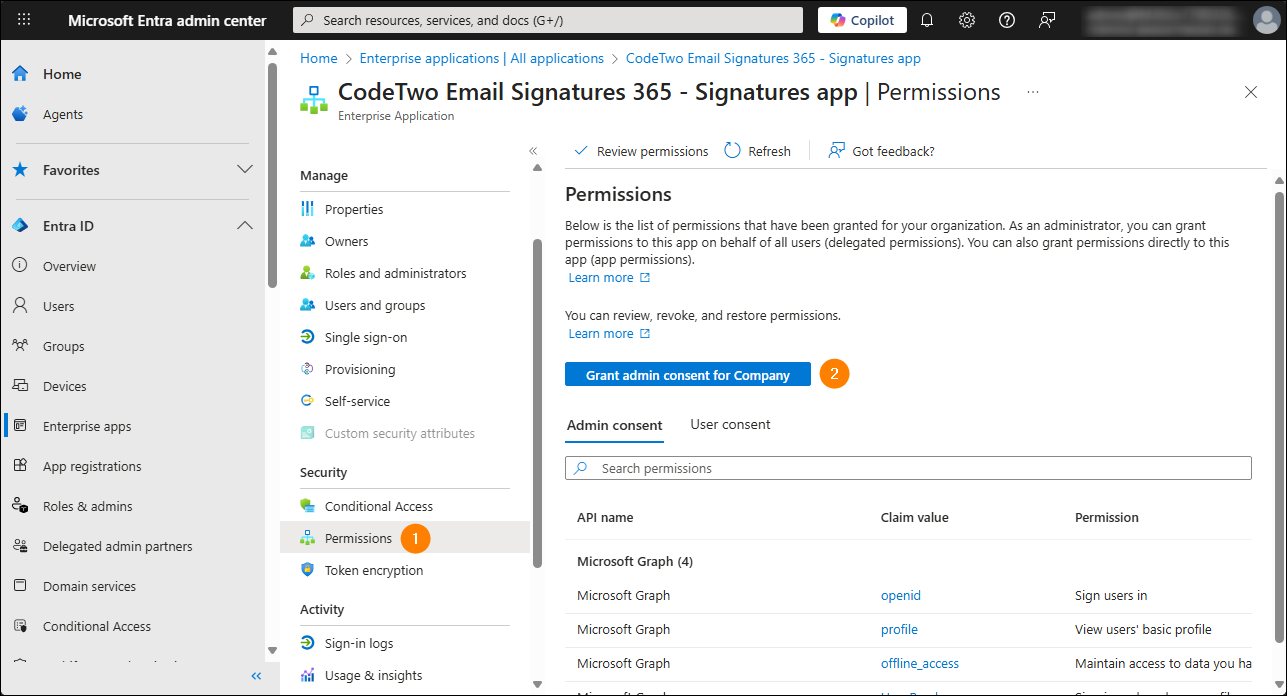Open the app launcher waffle icon
This screenshot has height=696, width=1287.
point(24,20)
